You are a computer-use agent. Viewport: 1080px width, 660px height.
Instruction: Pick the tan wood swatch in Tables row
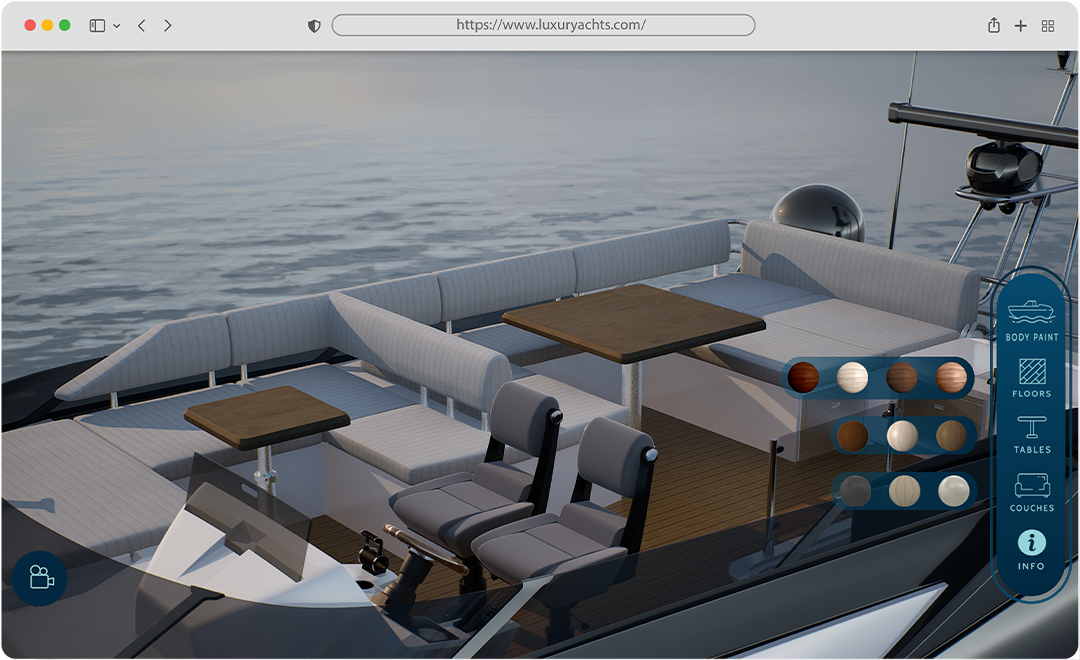click(x=951, y=435)
